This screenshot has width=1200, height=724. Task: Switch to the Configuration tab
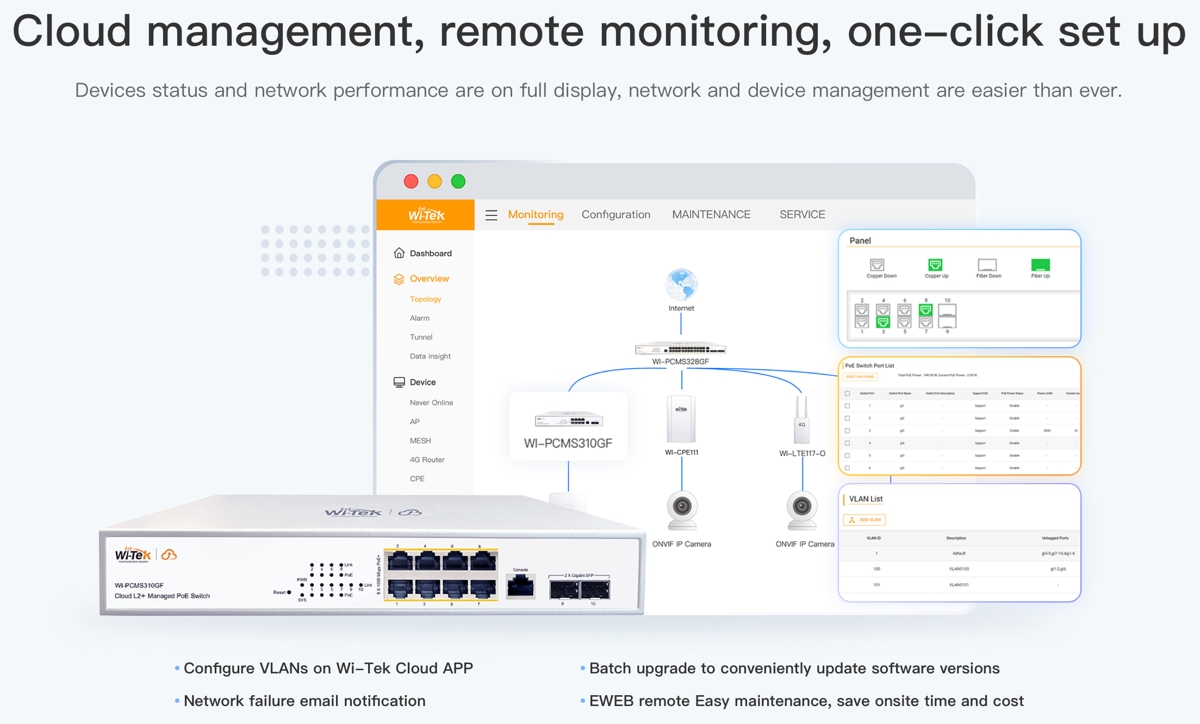click(616, 215)
